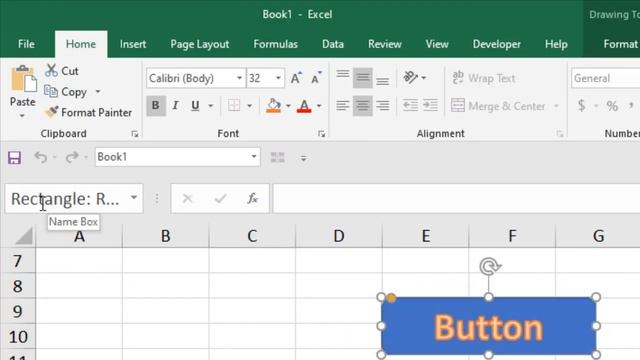Open the Book1 combo box dropdown
The height and width of the screenshot is (360, 640).
pos(253,157)
